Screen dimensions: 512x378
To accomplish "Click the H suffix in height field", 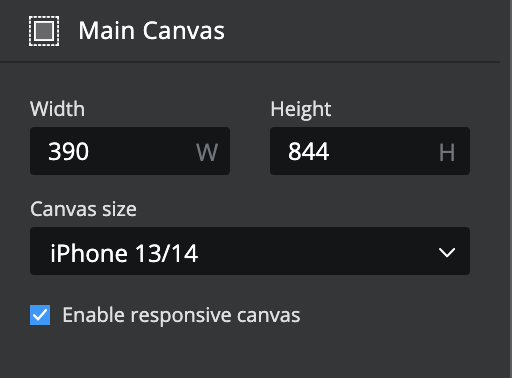I will point(447,153).
